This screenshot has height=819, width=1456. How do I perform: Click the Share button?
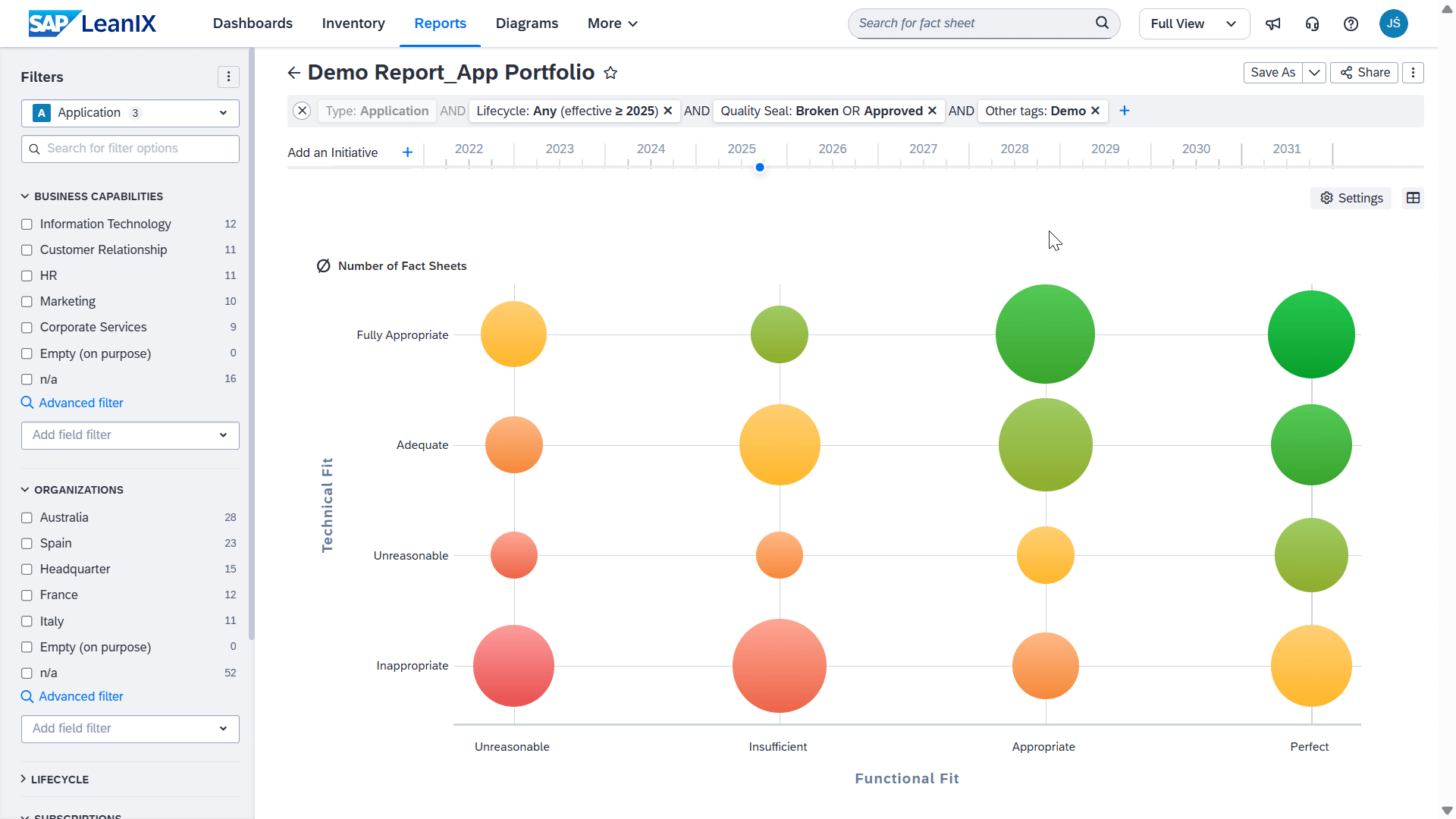pyautogui.click(x=1364, y=73)
